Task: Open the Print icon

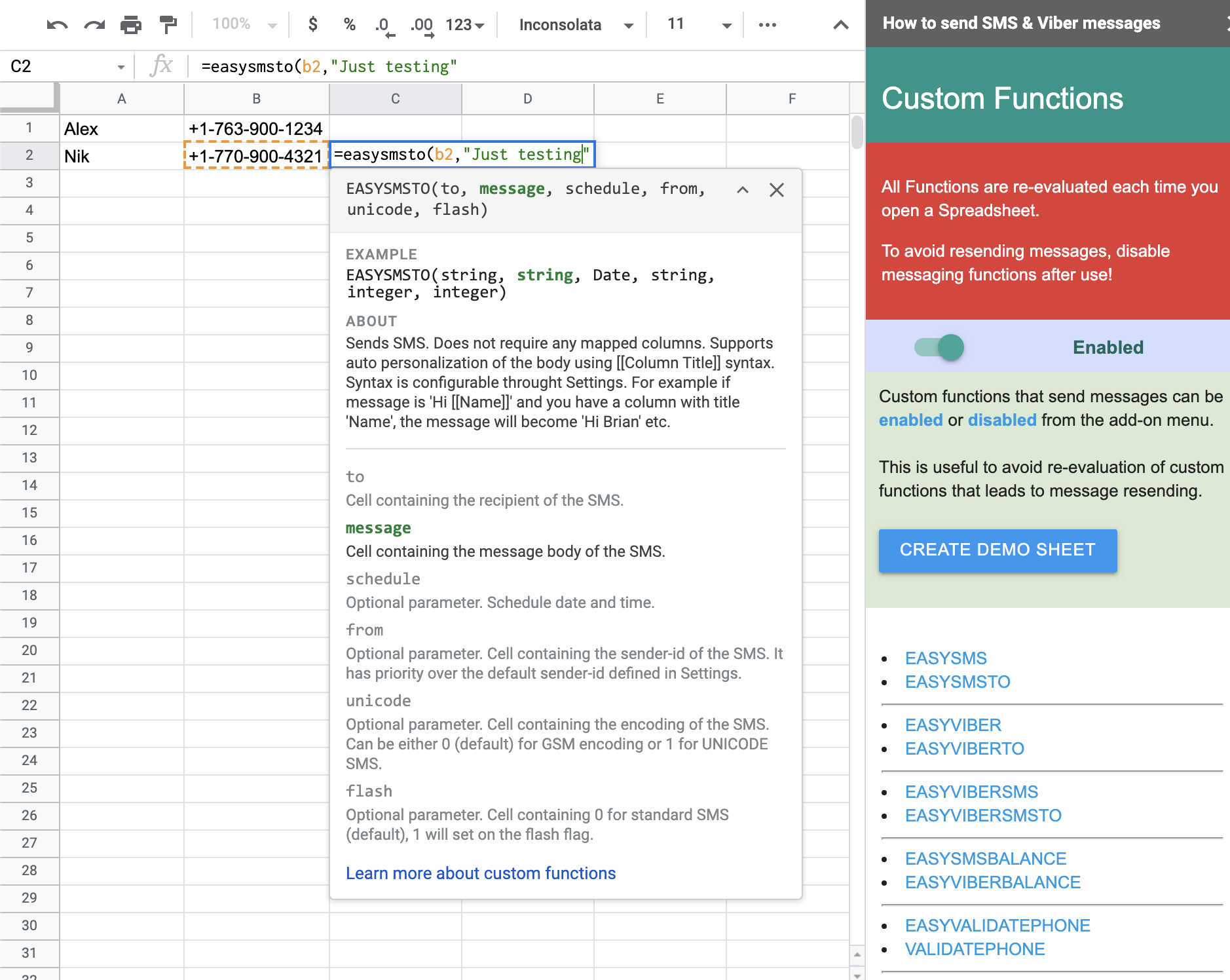Action: (132, 24)
